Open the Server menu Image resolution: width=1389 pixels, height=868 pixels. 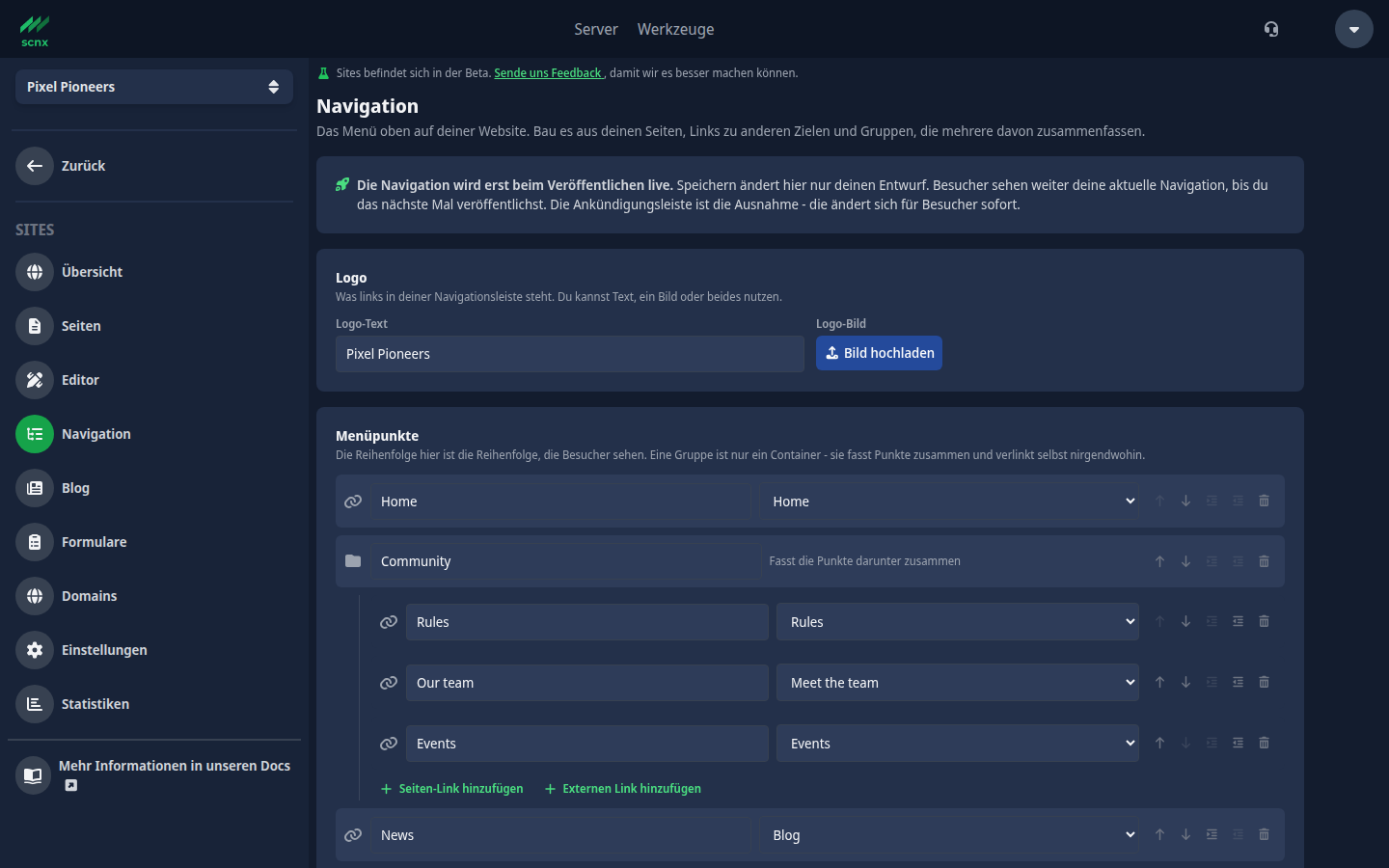596,29
